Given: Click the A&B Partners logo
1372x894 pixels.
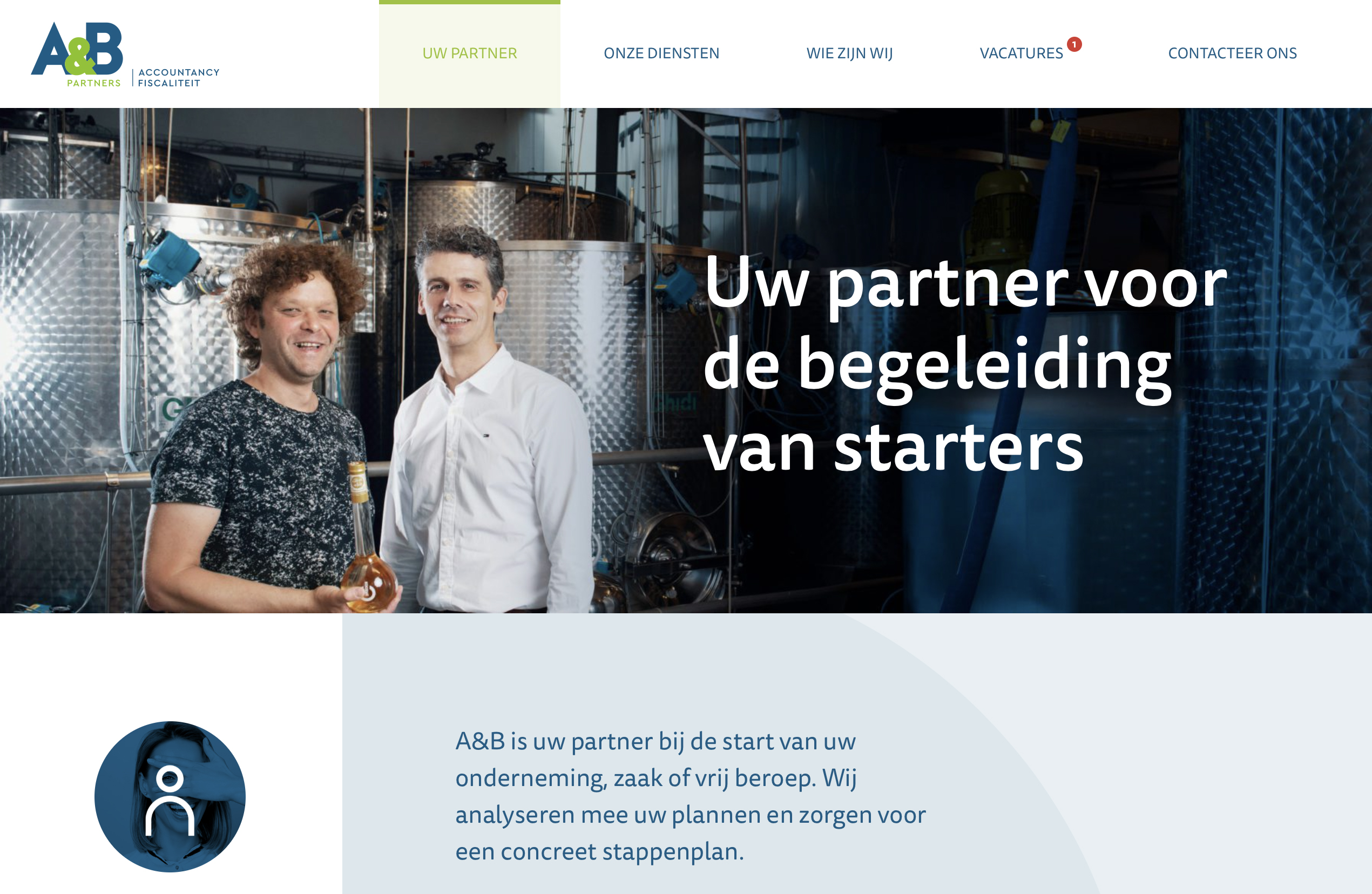Looking at the screenshot, I should tap(125, 55).
